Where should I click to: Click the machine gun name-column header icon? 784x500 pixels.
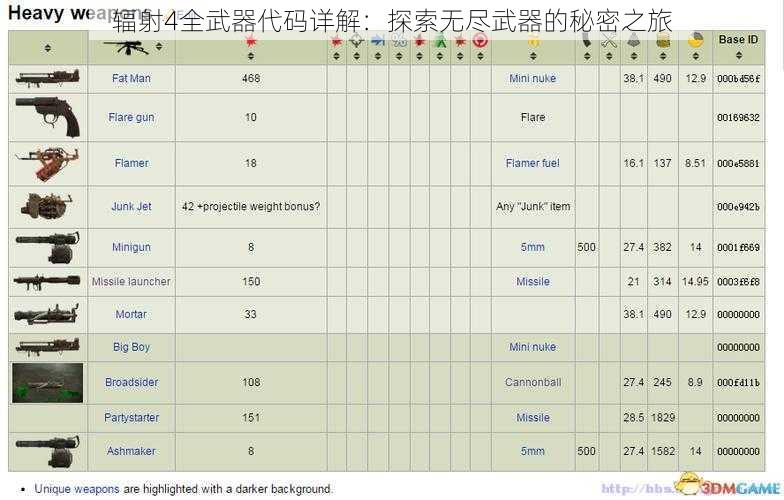click(x=126, y=48)
